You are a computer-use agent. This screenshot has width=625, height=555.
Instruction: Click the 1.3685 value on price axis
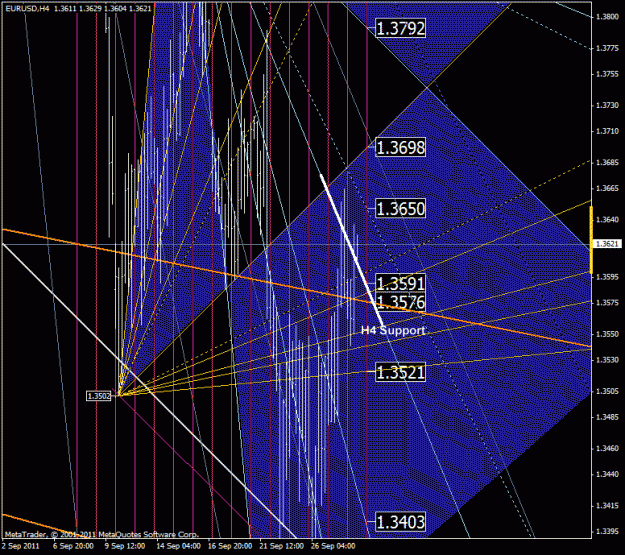[607, 162]
